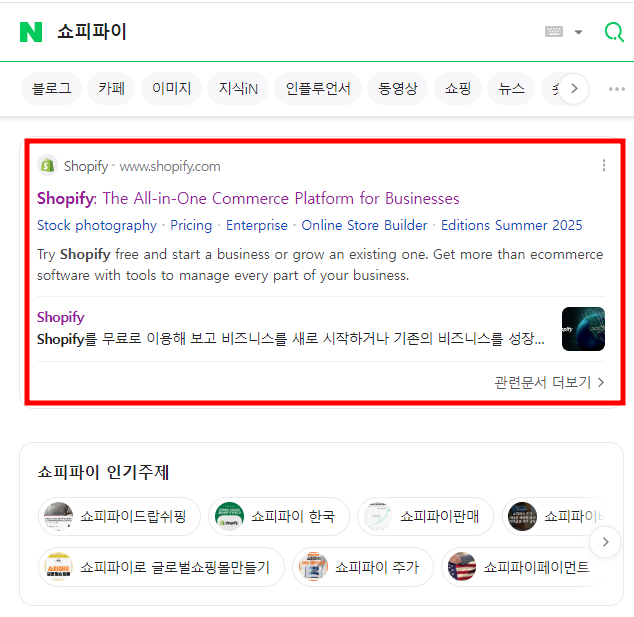Select the 인플루언서 tab

coord(318,89)
